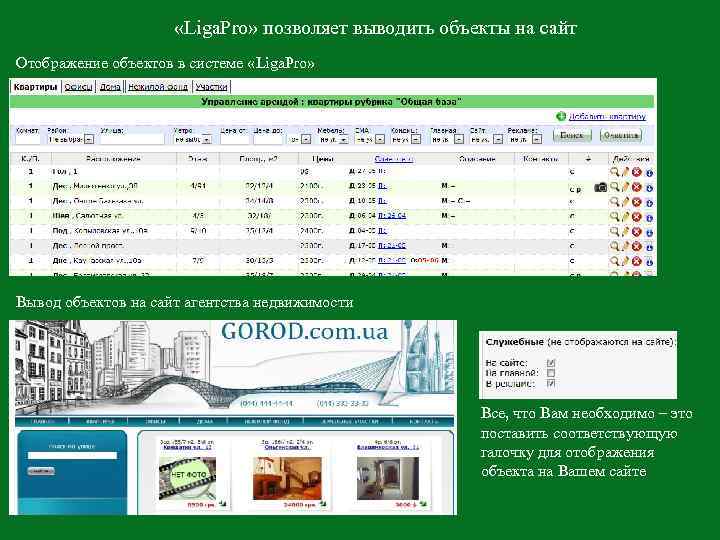
Task: Follow the Добавить квартиру link
Action: click(607, 117)
